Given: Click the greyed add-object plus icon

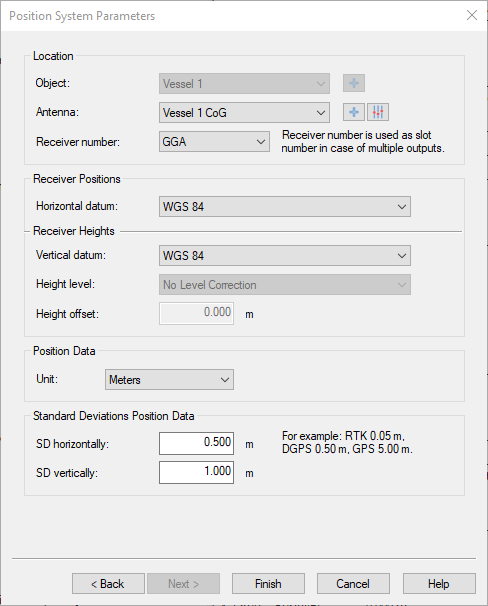Looking at the screenshot, I should point(354,83).
